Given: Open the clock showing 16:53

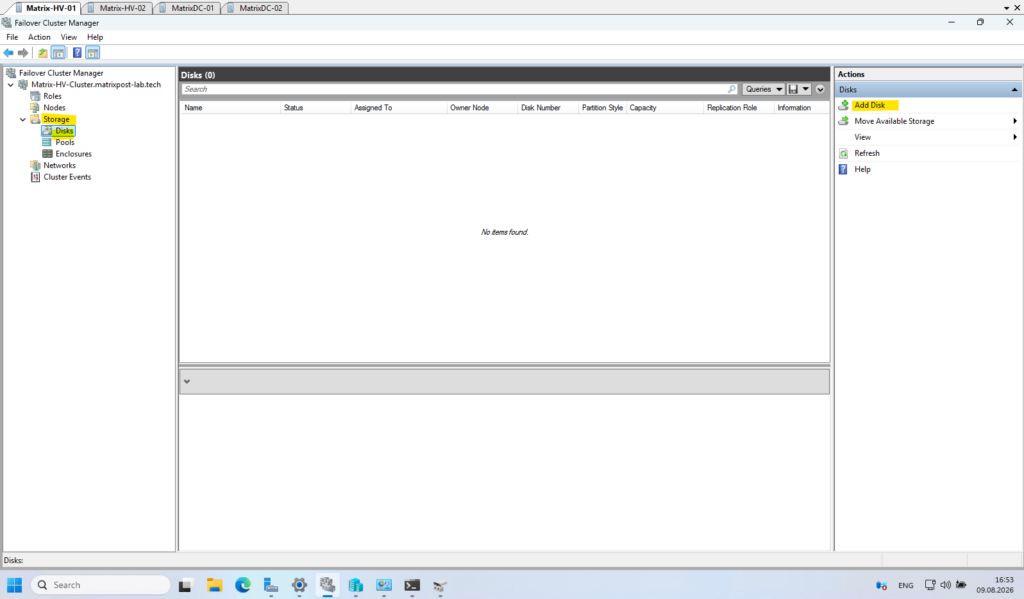Looking at the screenshot, I should 995,585.
